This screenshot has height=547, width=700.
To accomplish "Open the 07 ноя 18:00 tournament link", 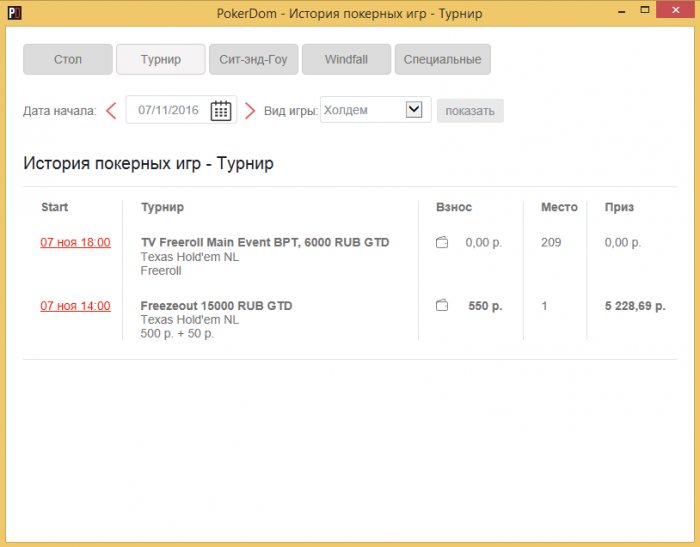I will pyautogui.click(x=75, y=242).
